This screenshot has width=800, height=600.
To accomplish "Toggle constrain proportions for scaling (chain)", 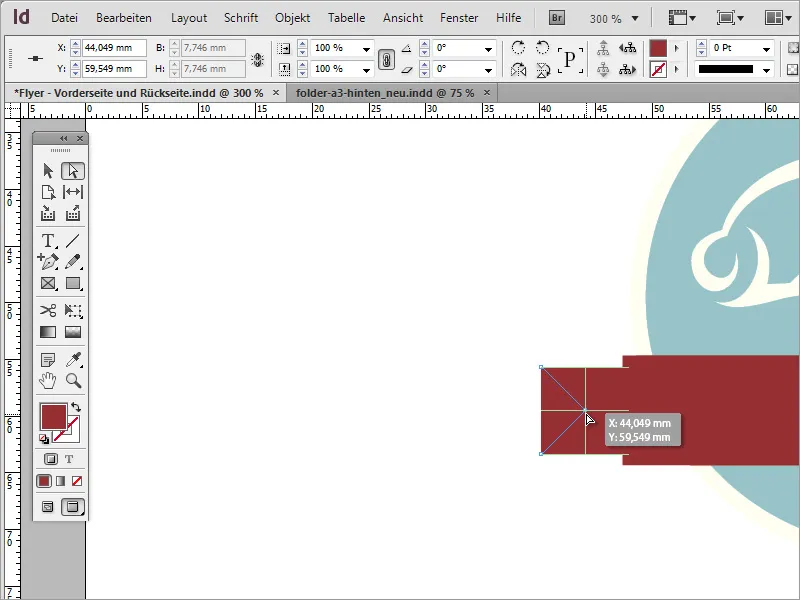I will coord(386,59).
